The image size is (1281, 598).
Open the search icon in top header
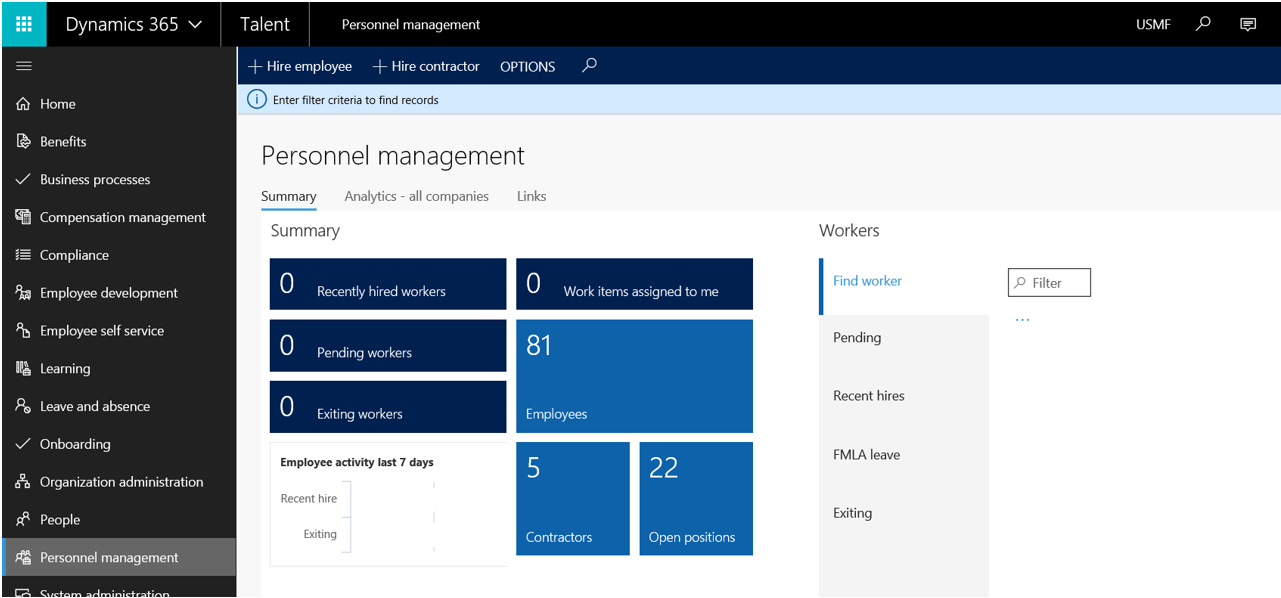[1204, 24]
